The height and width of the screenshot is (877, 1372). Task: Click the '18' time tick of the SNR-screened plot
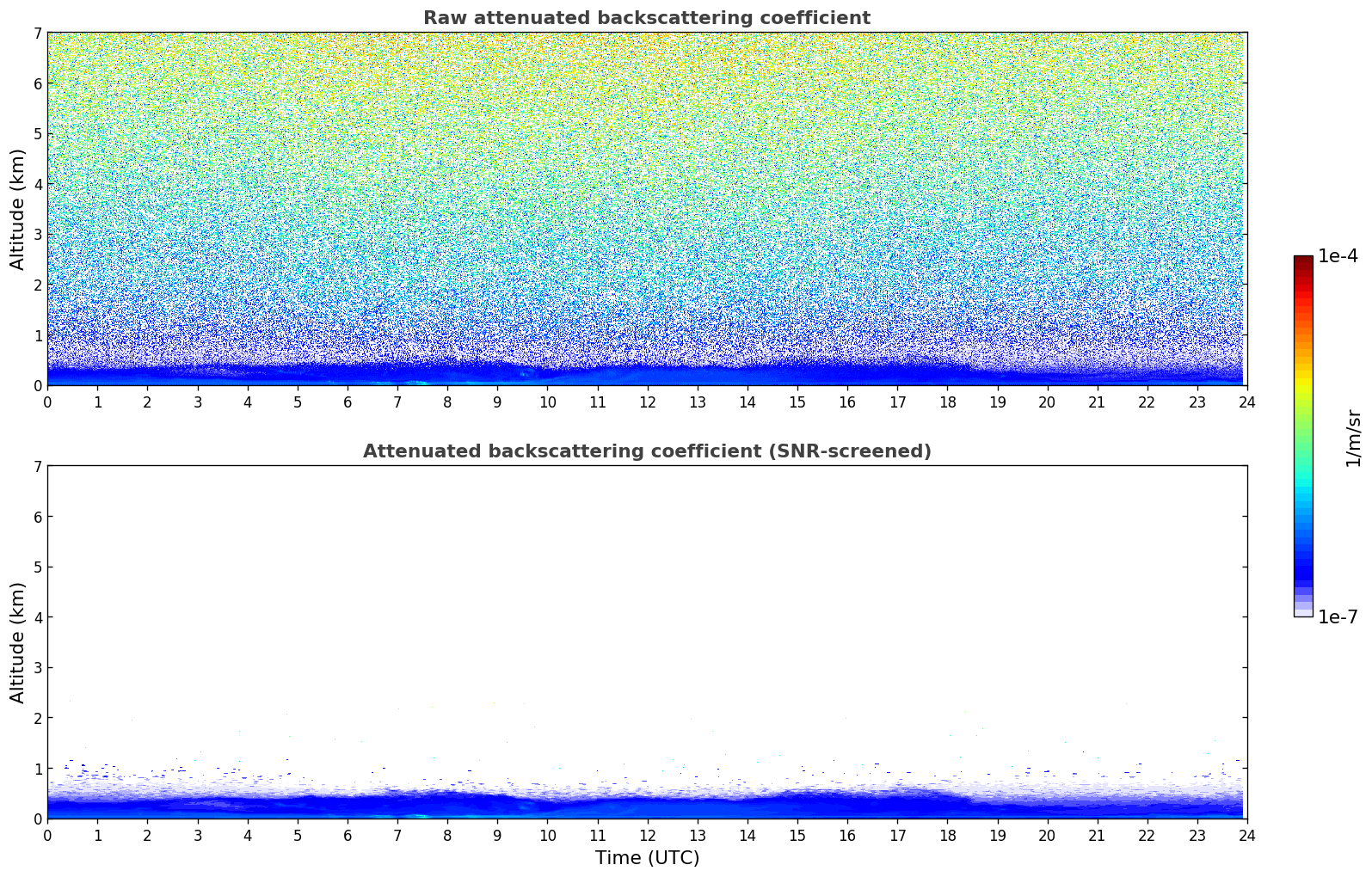point(947,835)
